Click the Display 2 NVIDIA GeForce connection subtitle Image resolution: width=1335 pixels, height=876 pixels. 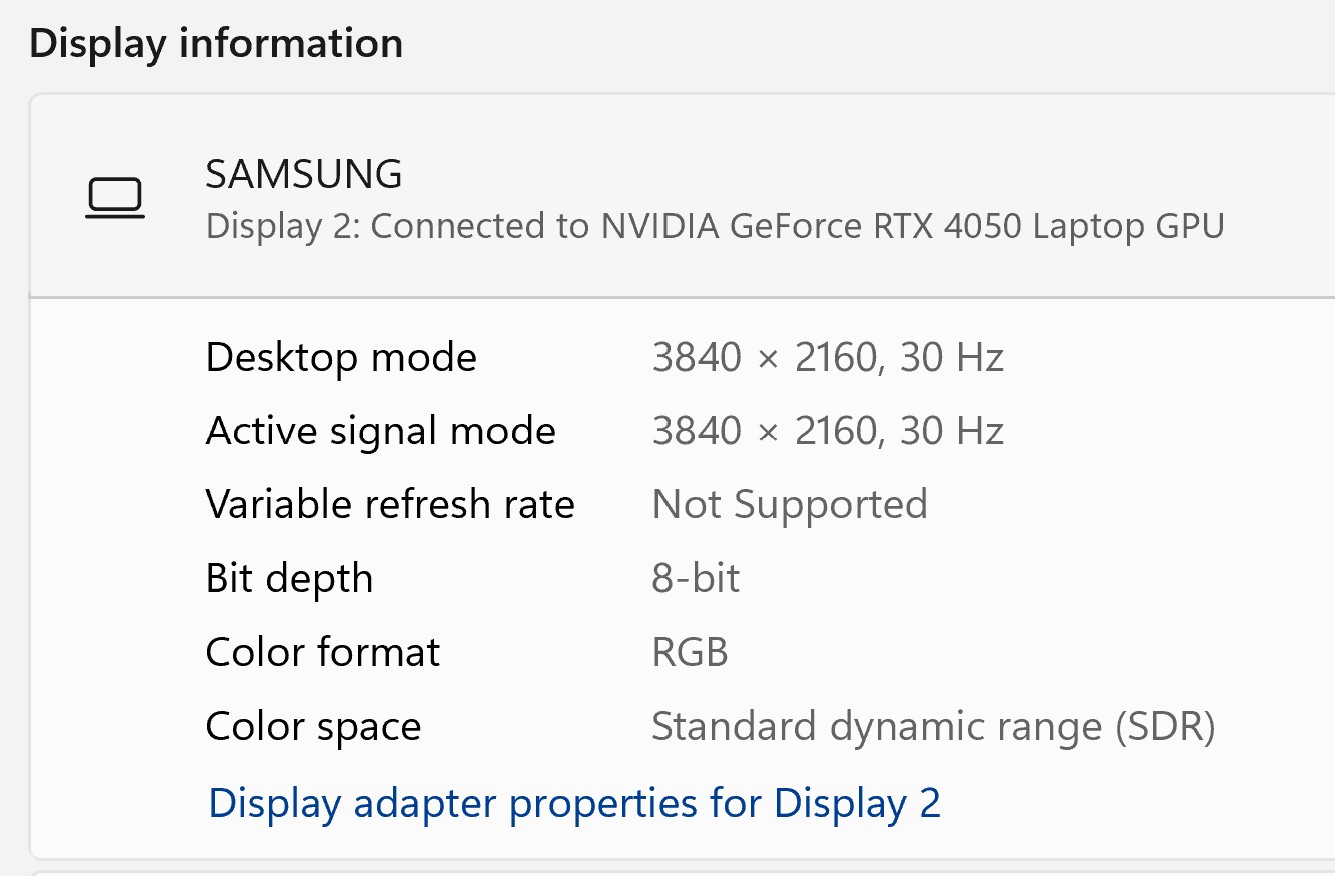coord(714,226)
